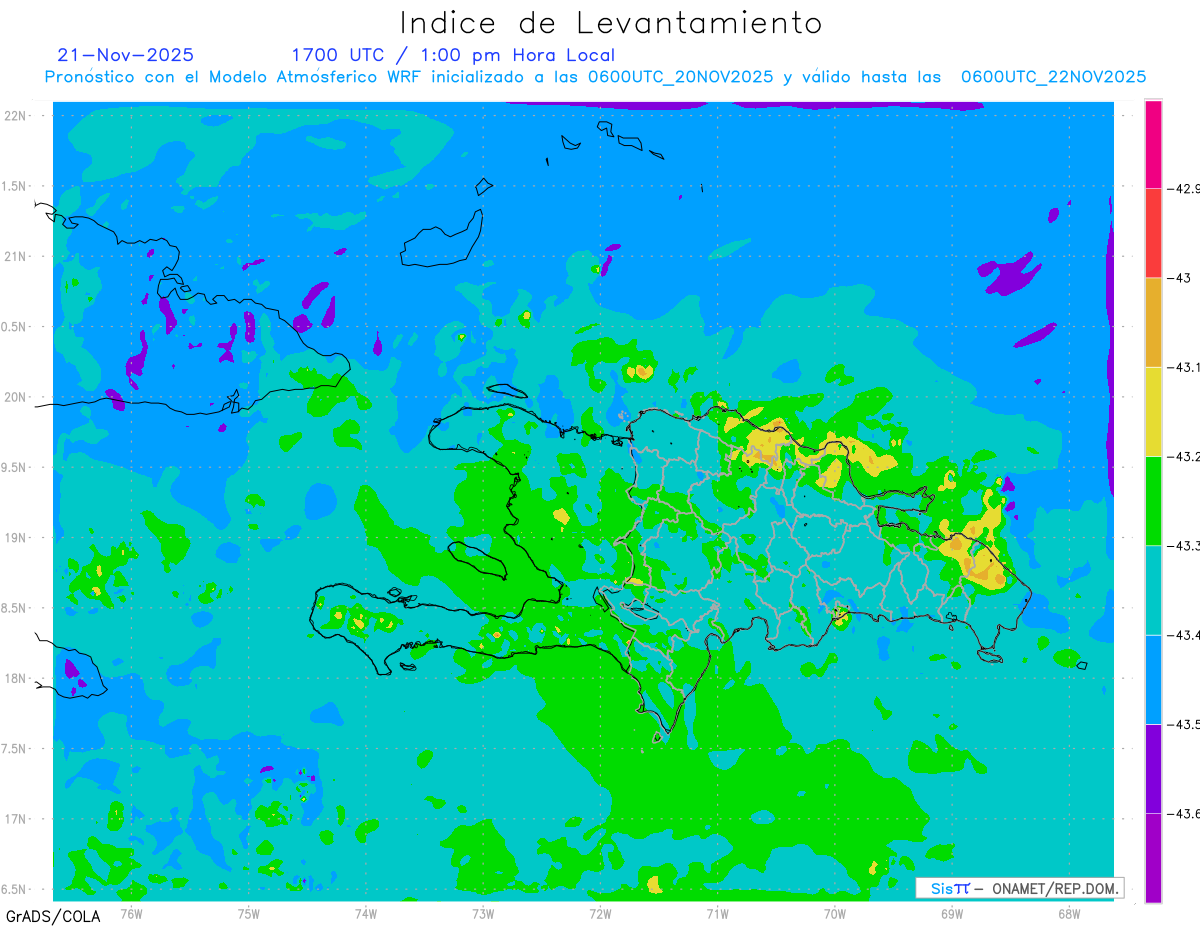
Task: Click the '74W' longitude label
Action: [366, 913]
